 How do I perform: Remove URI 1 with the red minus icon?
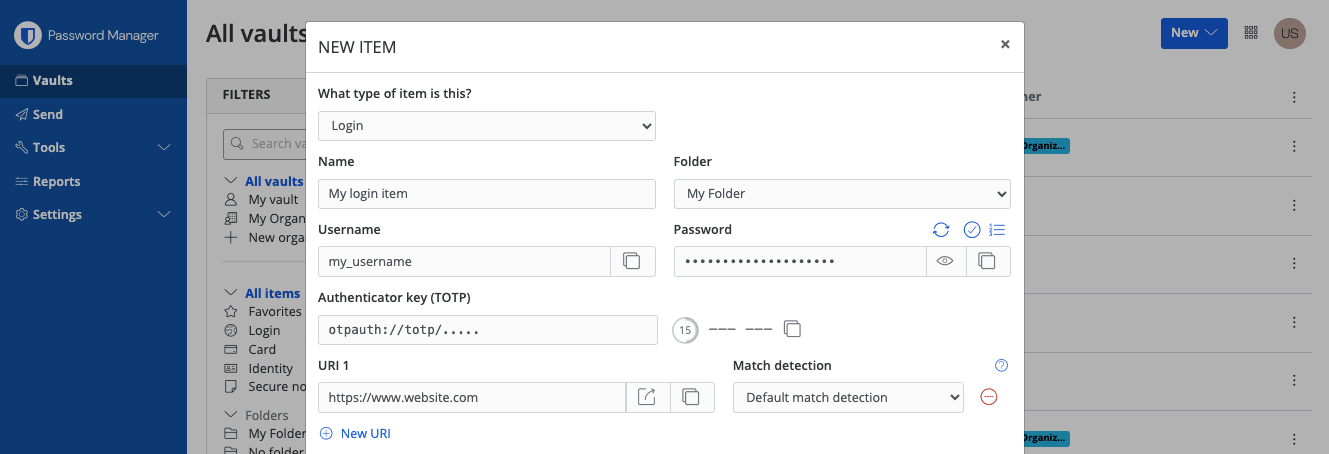click(988, 397)
